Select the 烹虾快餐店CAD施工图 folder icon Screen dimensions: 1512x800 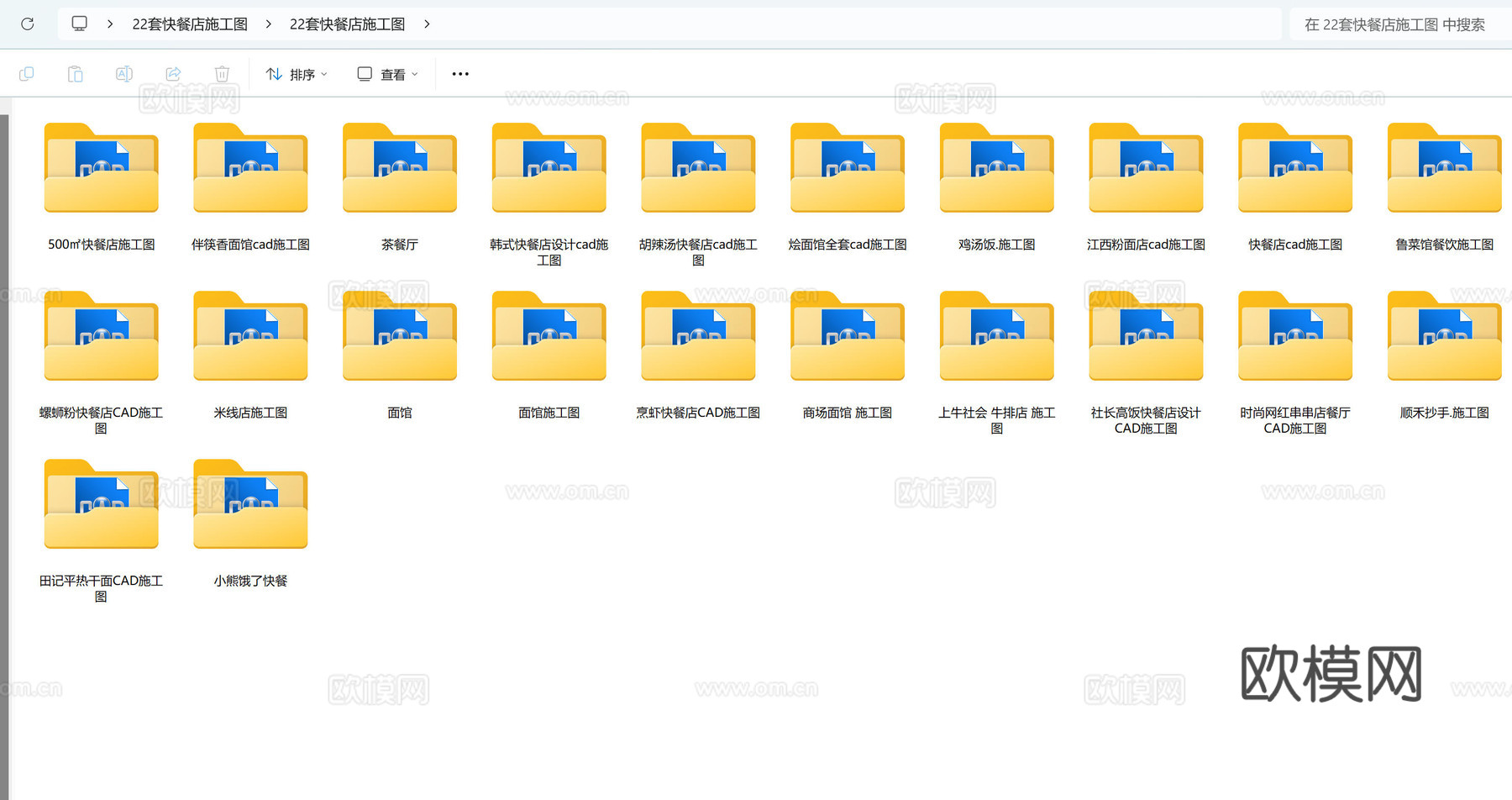click(x=698, y=336)
